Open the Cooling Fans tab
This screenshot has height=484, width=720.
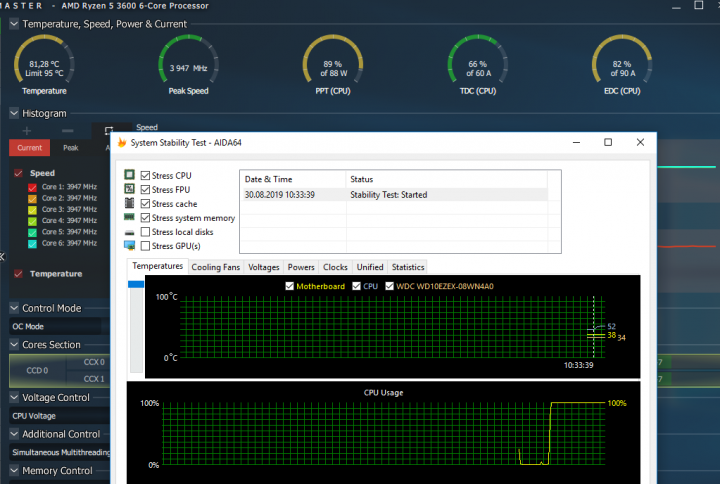(x=216, y=267)
